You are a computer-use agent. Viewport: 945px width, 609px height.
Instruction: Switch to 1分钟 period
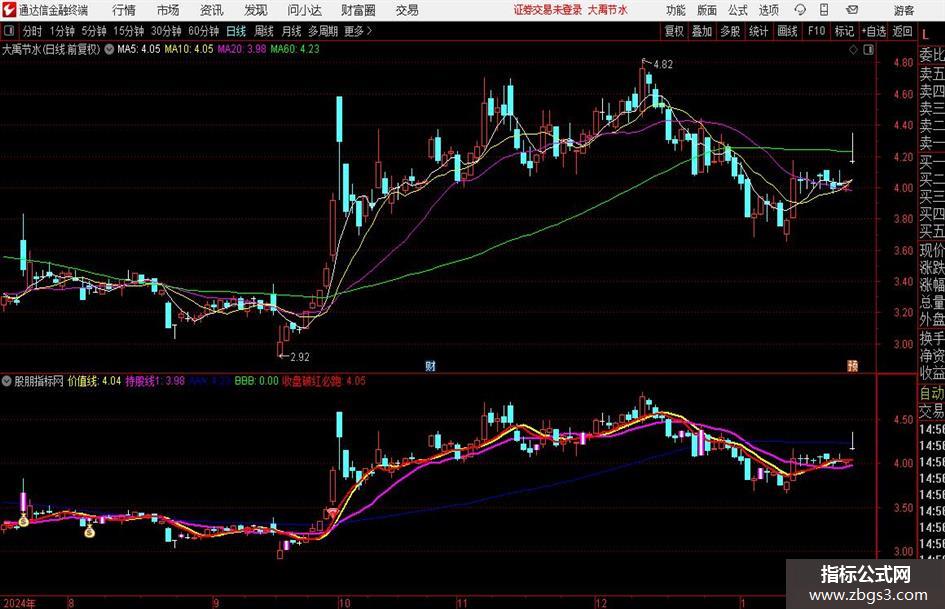point(62,31)
